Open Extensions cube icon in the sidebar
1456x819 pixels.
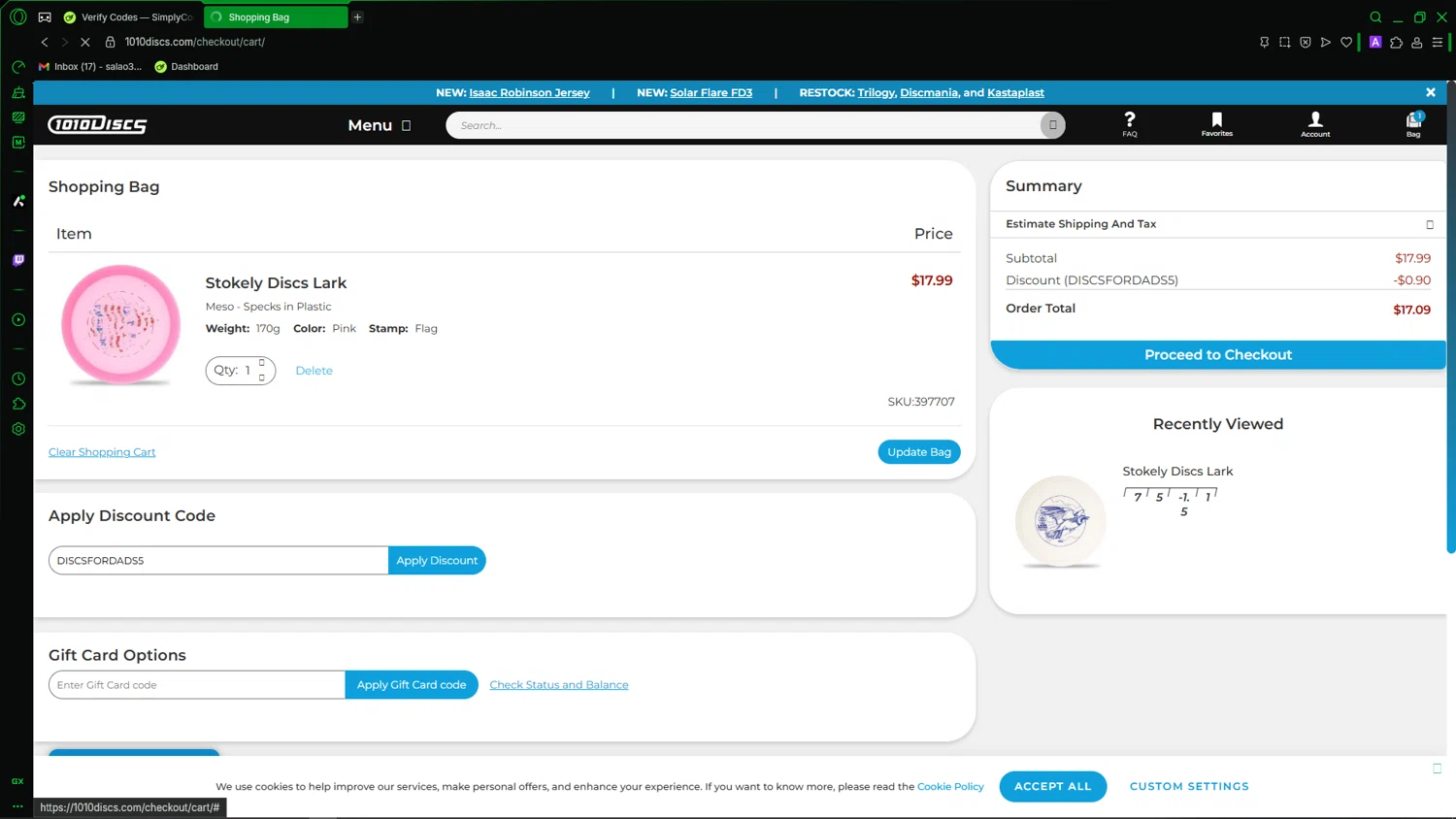(x=17, y=404)
